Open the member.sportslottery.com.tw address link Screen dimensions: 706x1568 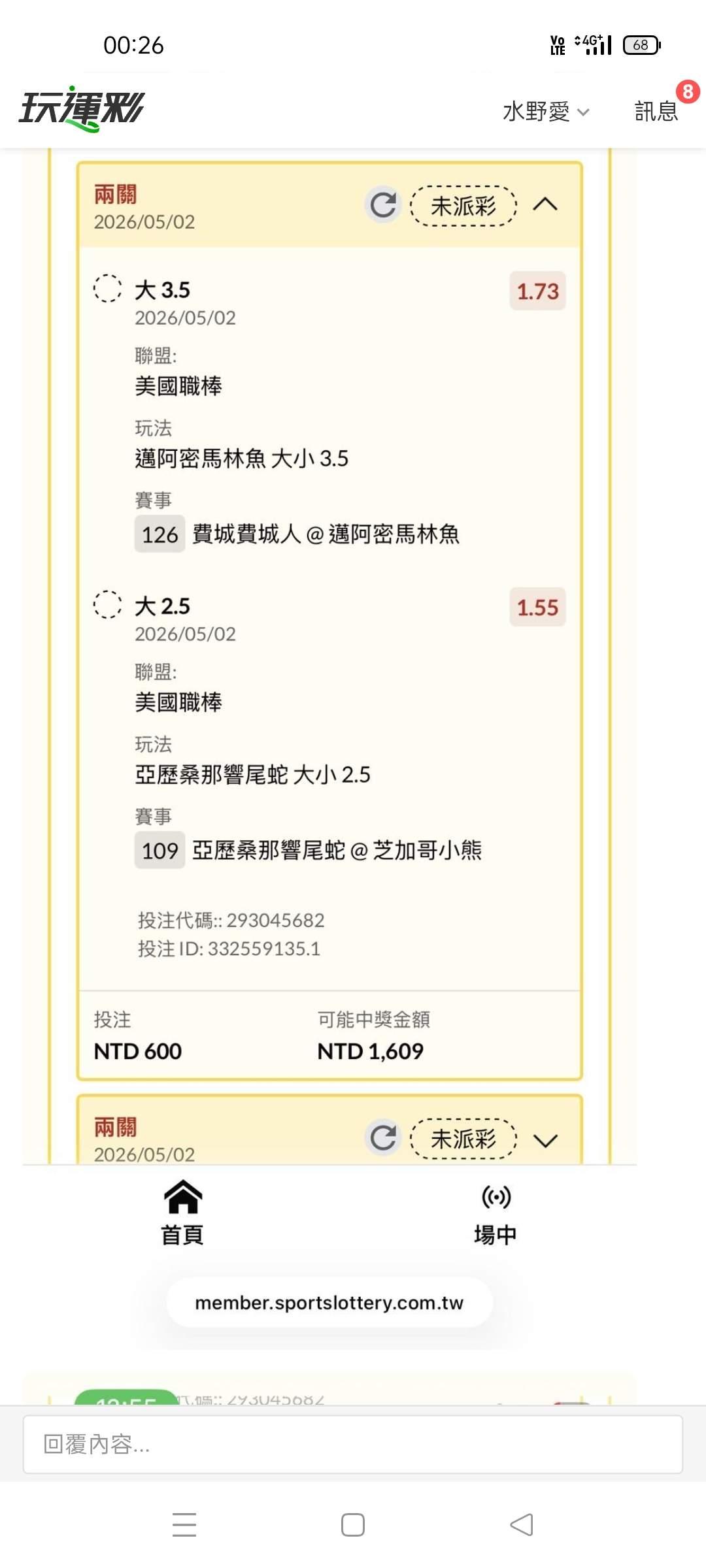click(x=329, y=1303)
